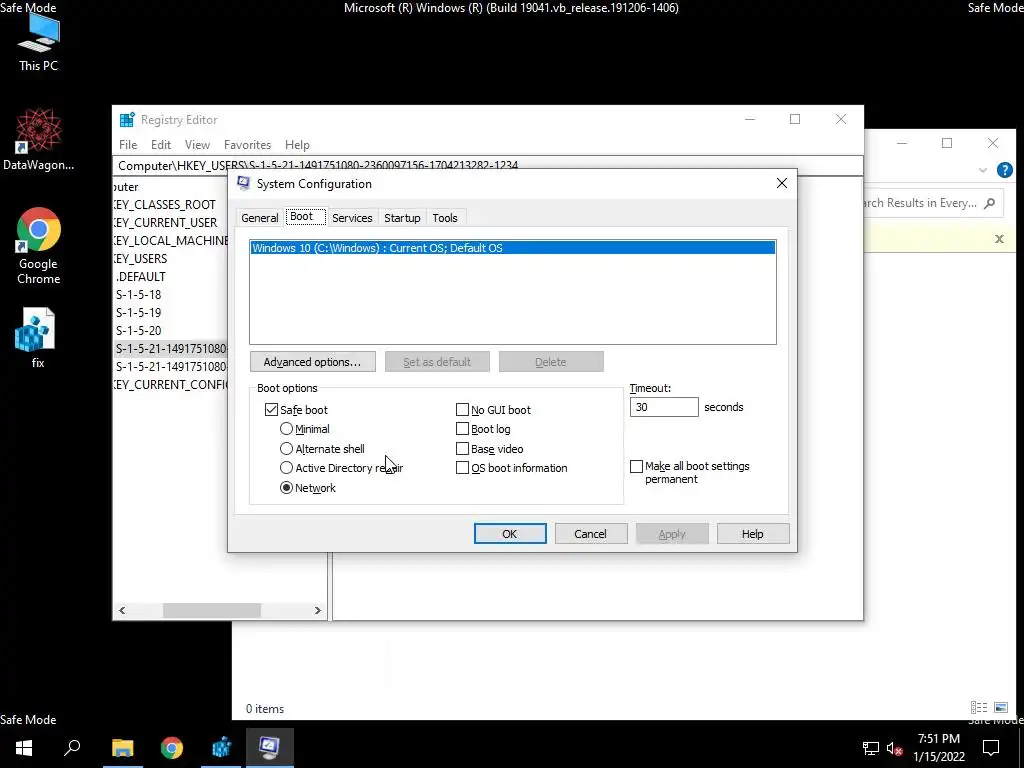Select S-1-5-20 key in registry tree
The image size is (1024, 768).
point(138,330)
